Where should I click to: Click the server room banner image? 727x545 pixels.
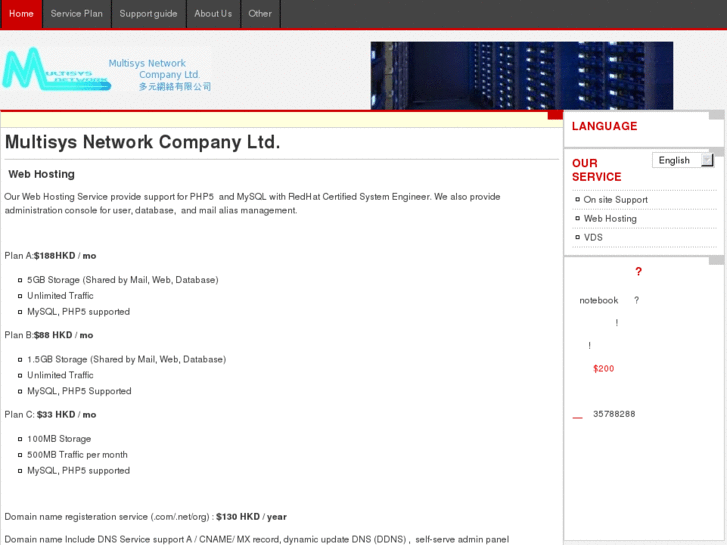522,76
